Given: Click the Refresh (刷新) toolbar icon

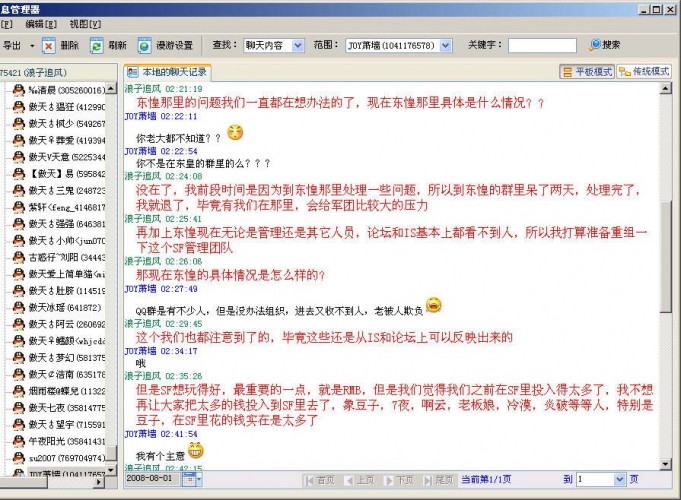Looking at the screenshot, I should point(97,46).
